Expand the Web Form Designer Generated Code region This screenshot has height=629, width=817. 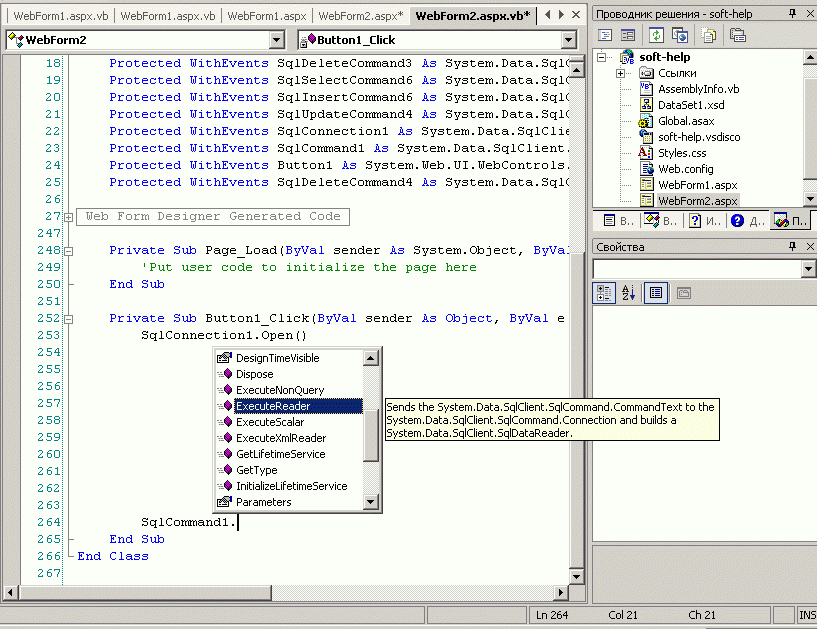(x=68, y=217)
